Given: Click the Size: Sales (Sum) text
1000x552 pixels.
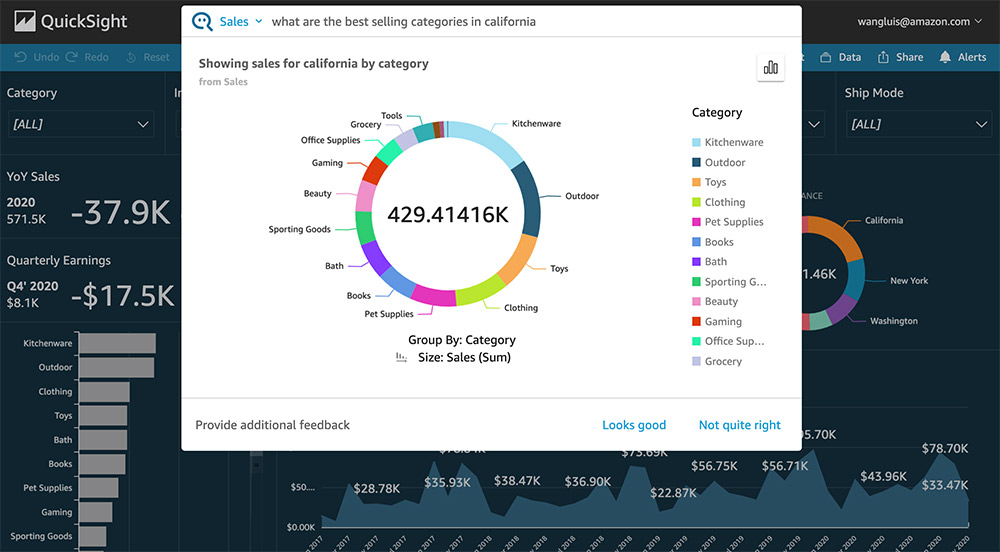Looking at the screenshot, I should (x=464, y=358).
